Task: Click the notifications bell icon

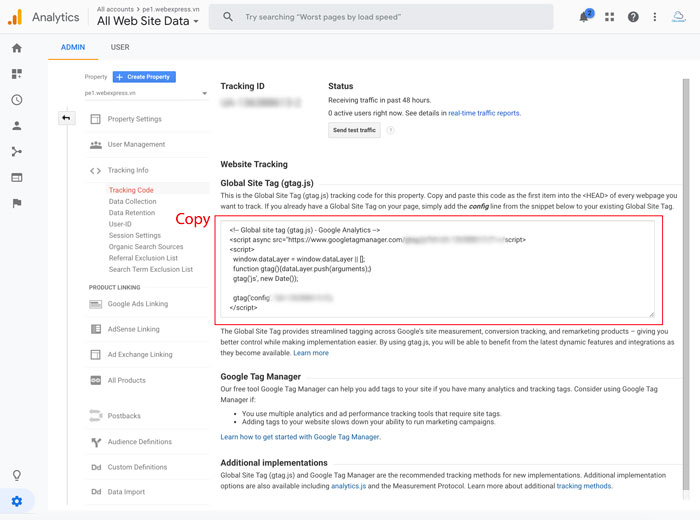Action: click(x=585, y=17)
